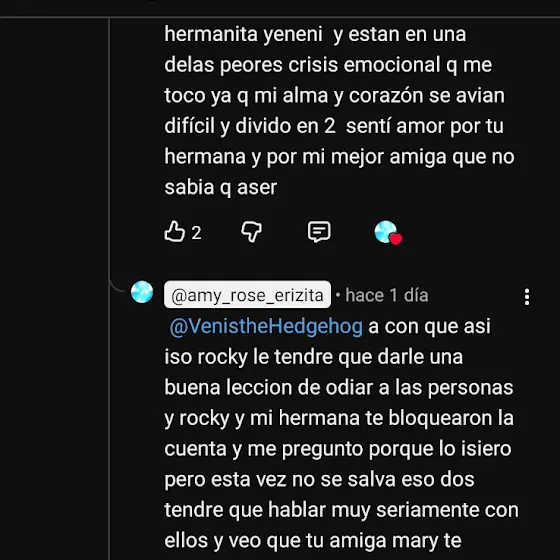Click the line starting 'hermanita yeneni'
The image size is (560, 560).
(315, 34)
